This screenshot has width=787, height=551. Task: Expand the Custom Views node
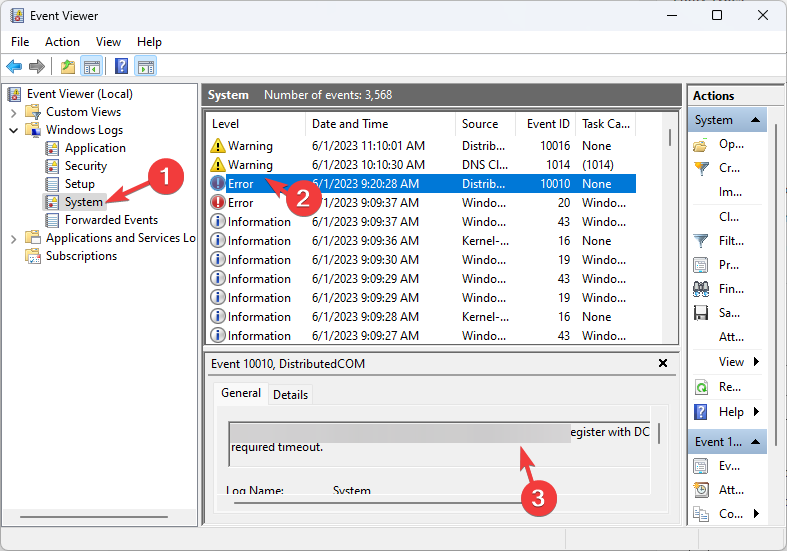pos(14,112)
